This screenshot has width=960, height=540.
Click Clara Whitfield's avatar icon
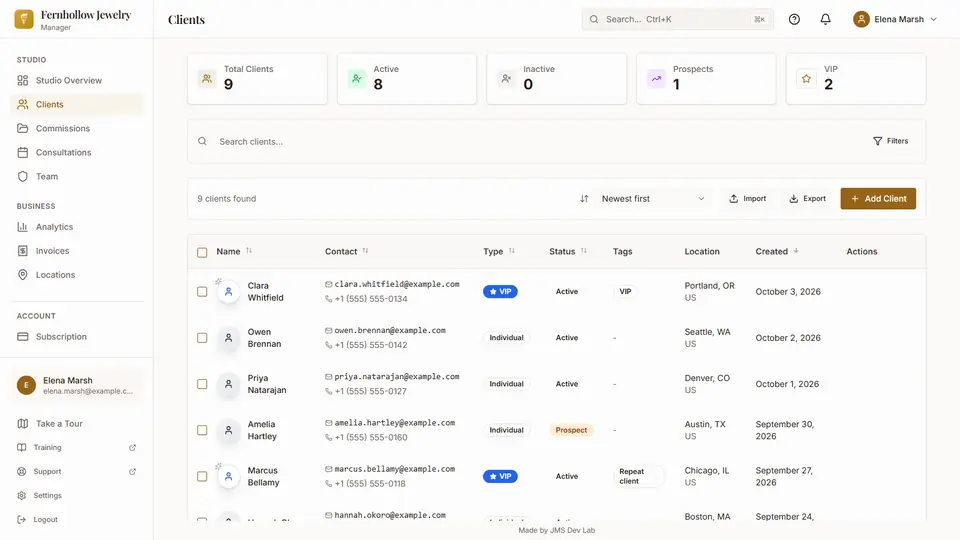click(x=228, y=291)
